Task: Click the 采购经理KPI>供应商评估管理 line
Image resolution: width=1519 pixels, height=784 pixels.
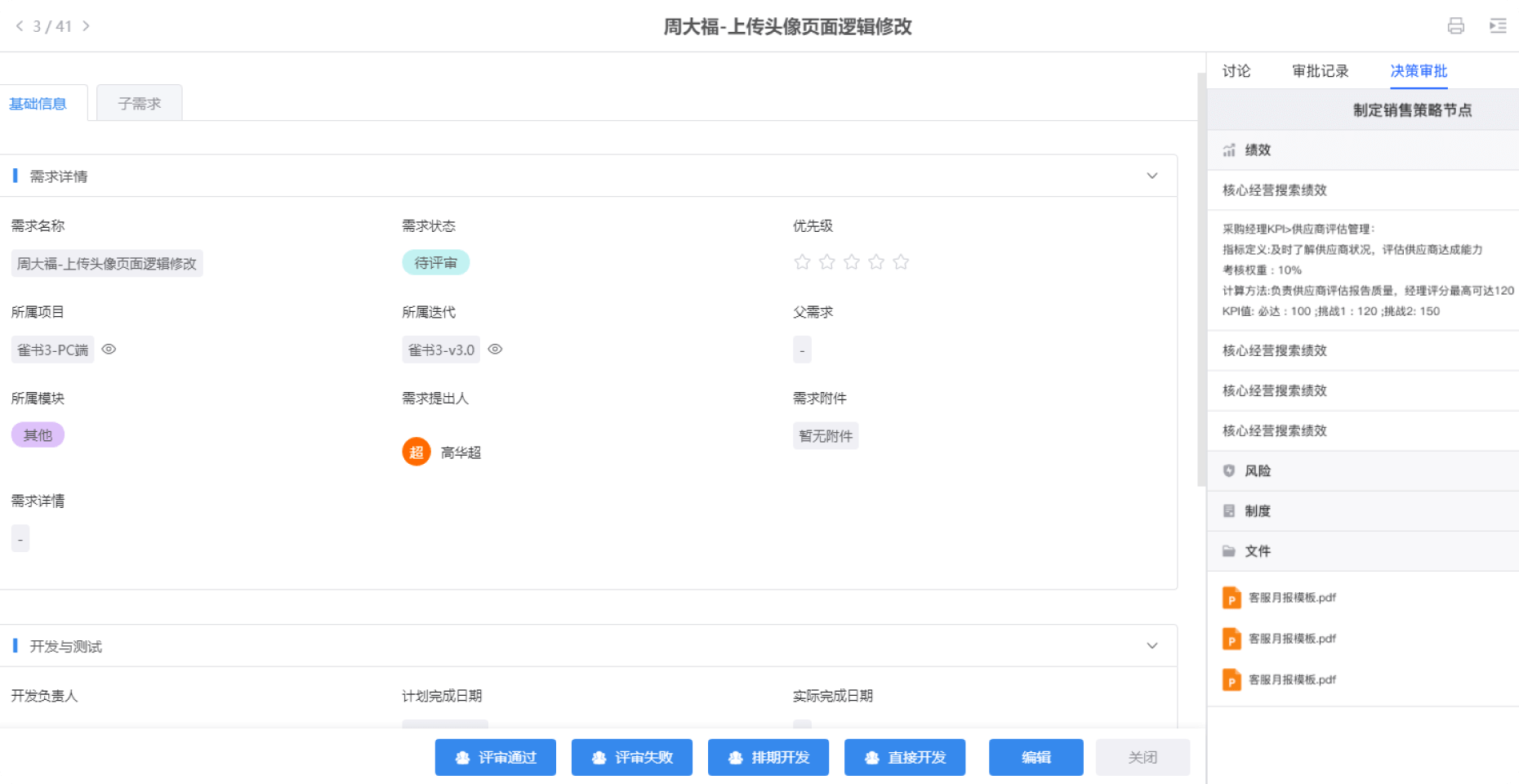Action: 1298,229
